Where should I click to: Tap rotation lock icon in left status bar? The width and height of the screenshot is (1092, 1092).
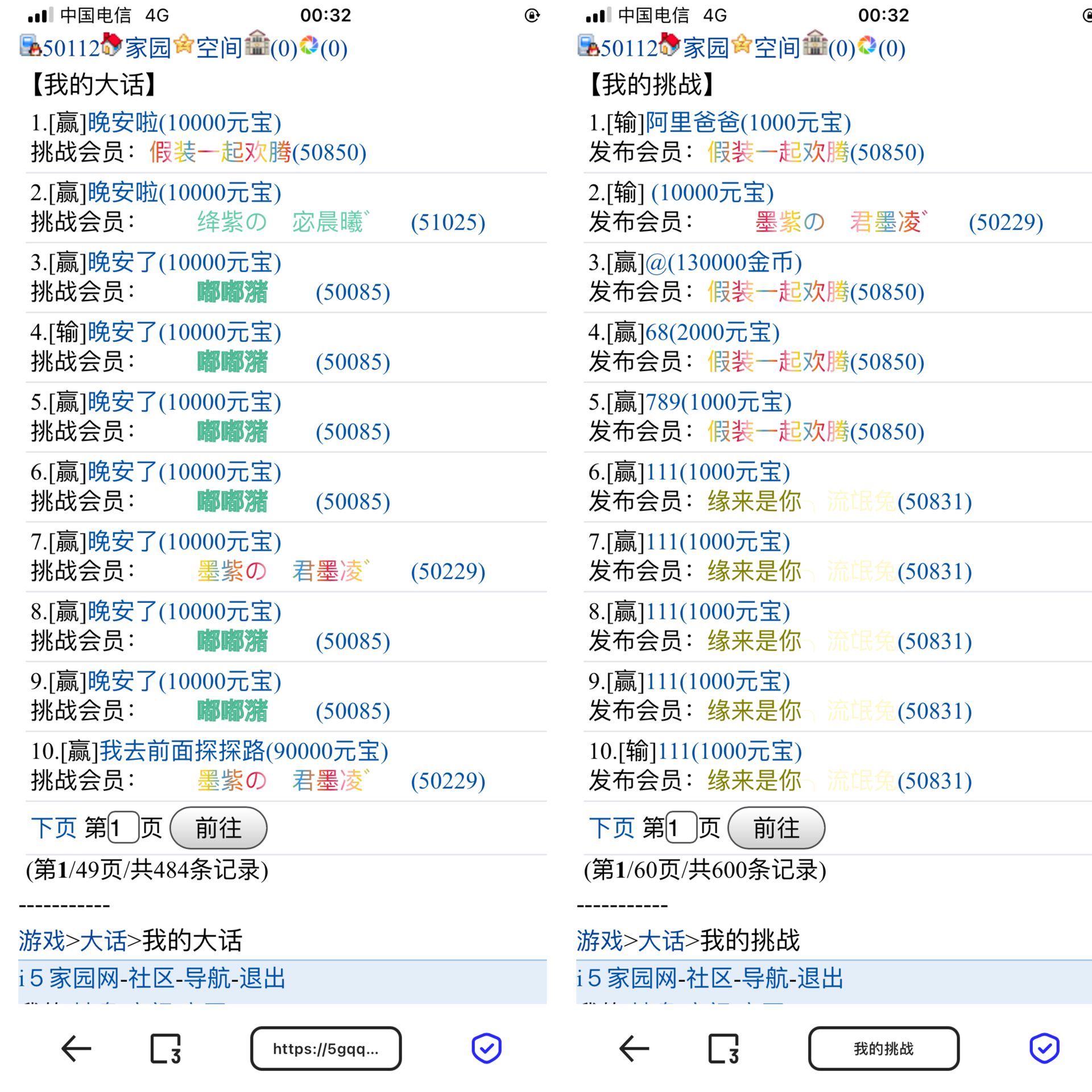coord(532,15)
